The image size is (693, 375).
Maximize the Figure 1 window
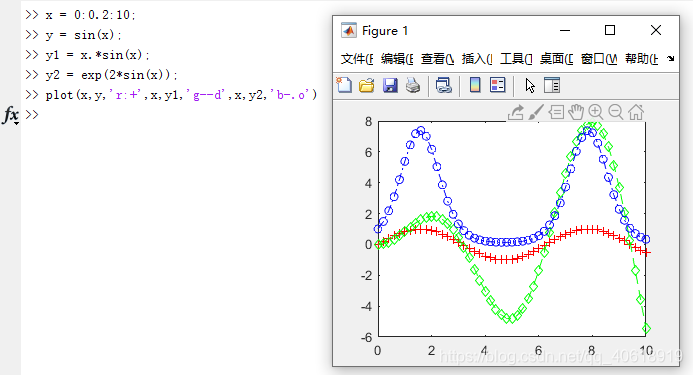pyautogui.click(x=610, y=31)
